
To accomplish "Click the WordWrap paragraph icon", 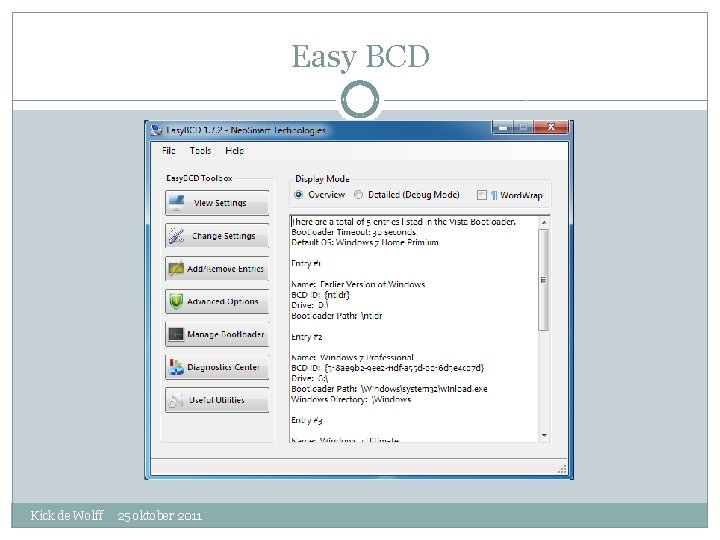I will pos(494,195).
